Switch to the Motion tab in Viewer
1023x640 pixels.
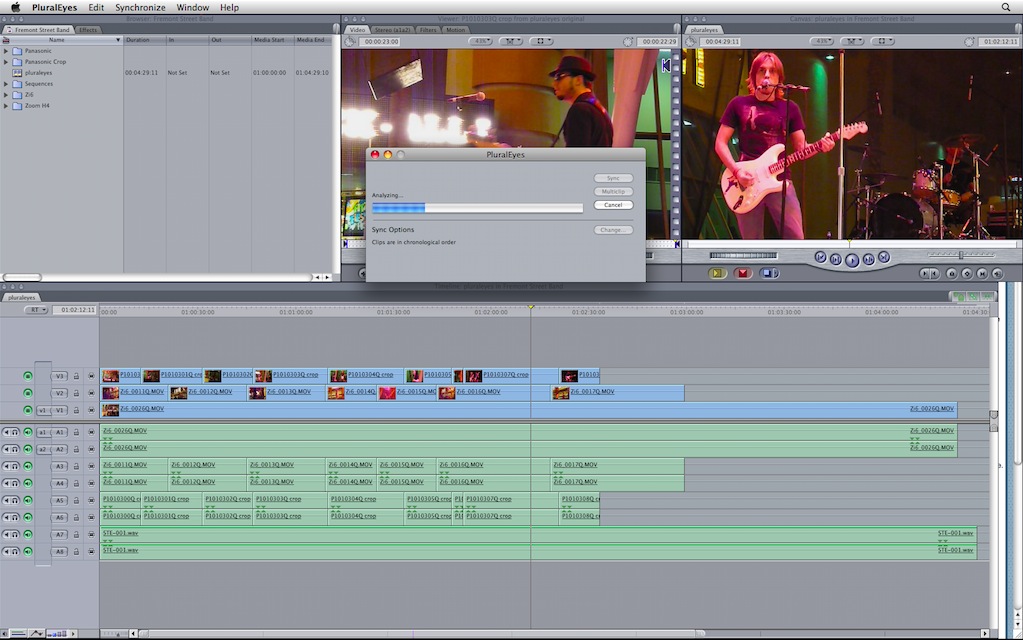pos(455,30)
